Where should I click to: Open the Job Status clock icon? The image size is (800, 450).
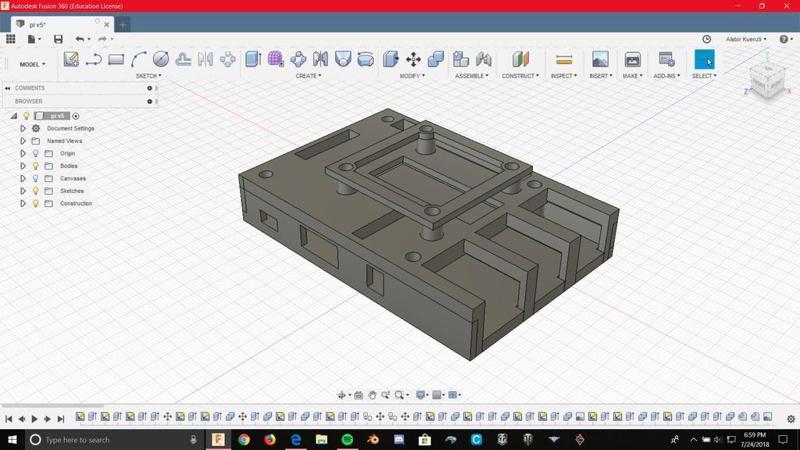(707, 39)
